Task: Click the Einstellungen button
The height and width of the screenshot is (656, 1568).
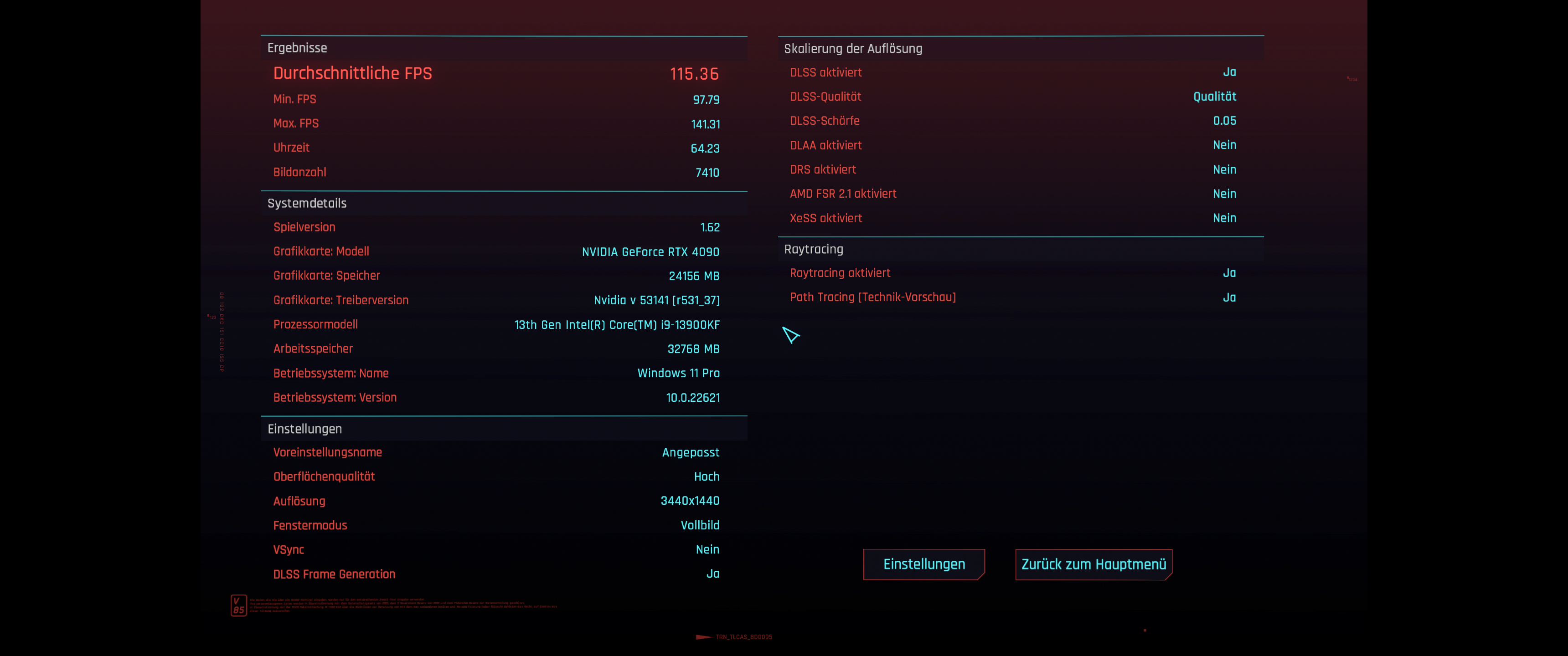Action: pyautogui.click(x=923, y=564)
